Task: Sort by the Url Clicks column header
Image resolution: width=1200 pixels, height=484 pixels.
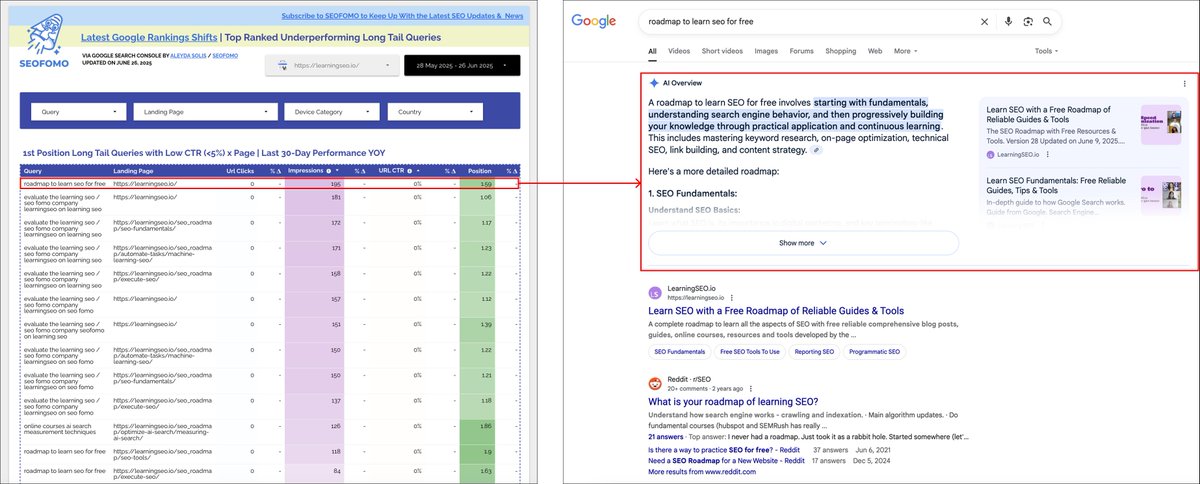Action: point(240,171)
